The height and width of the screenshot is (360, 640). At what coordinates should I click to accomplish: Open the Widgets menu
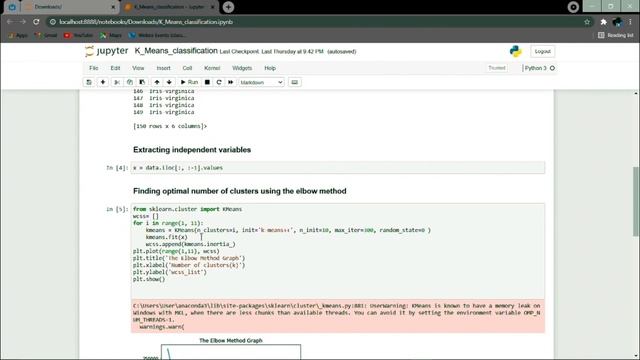pyautogui.click(x=242, y=68)
